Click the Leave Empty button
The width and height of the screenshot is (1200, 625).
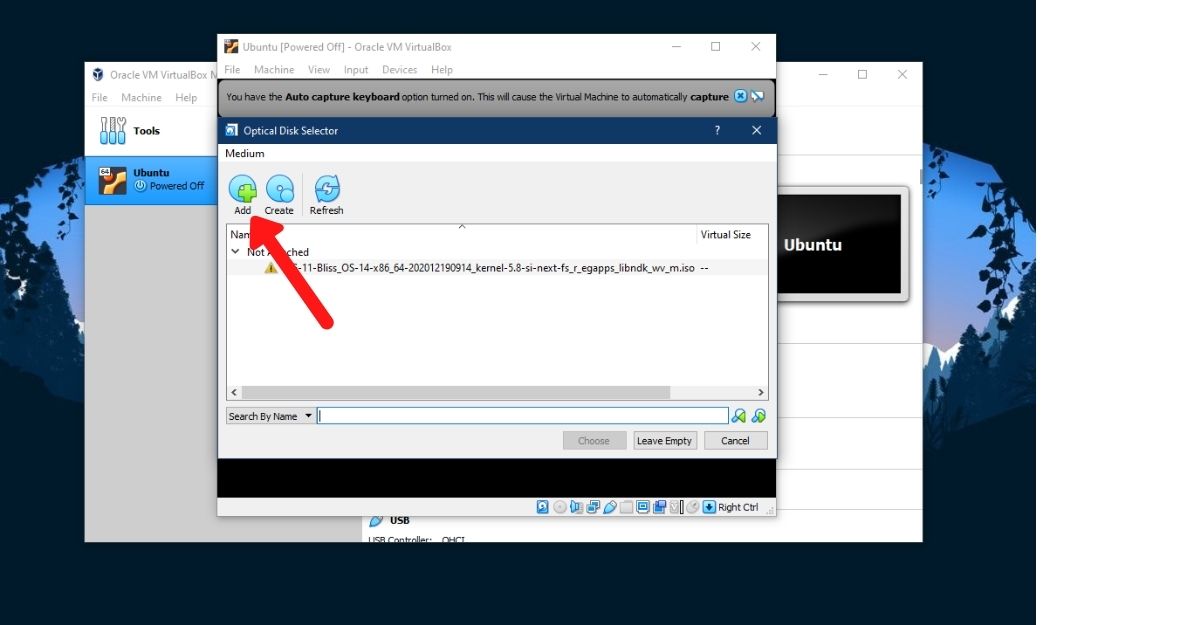(x=665, y=441)
